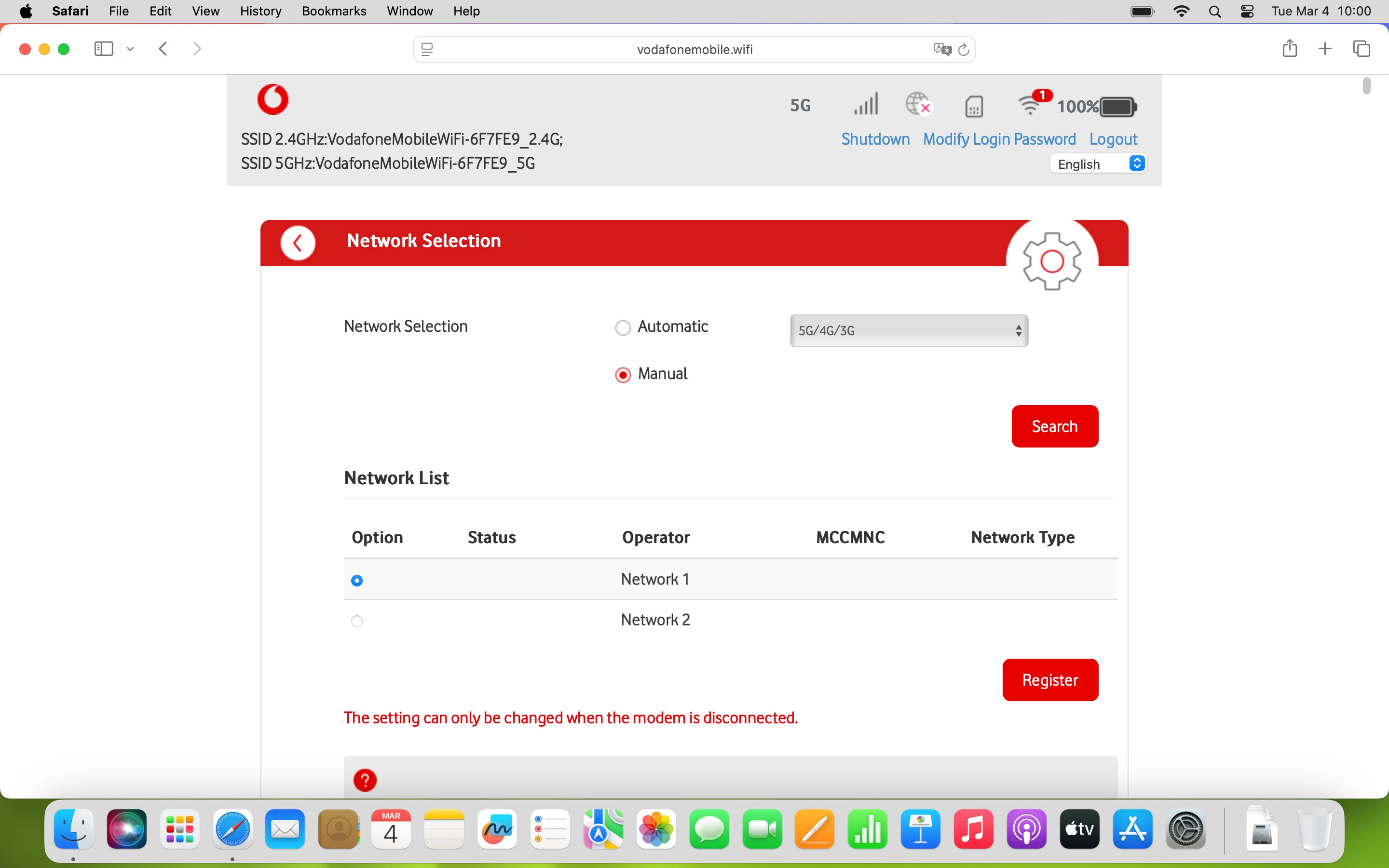
Task: Select the Network 2 radio button
Action: click(x=357, y=621)
